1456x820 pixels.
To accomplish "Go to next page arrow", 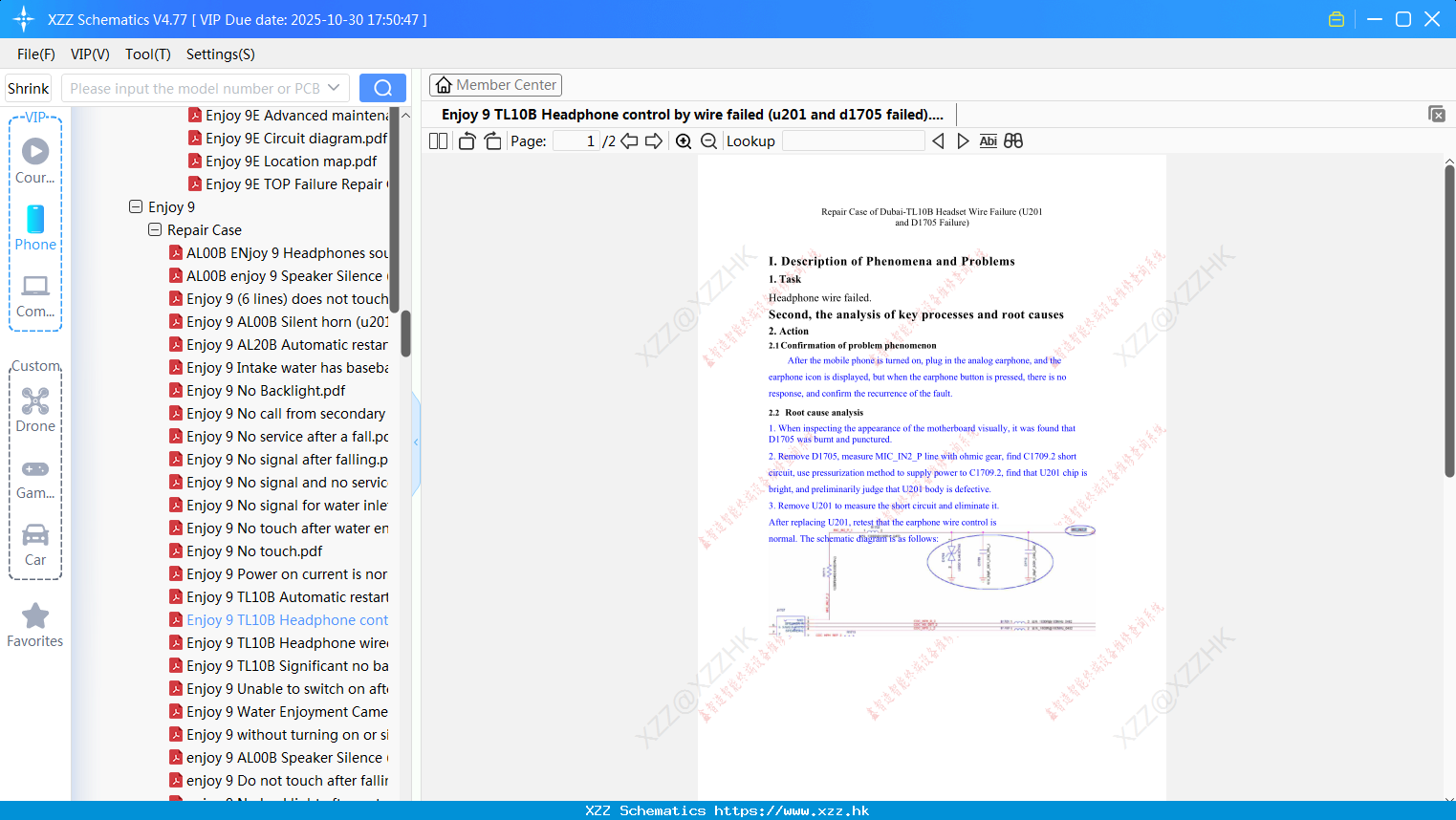I will coord(654,140).
